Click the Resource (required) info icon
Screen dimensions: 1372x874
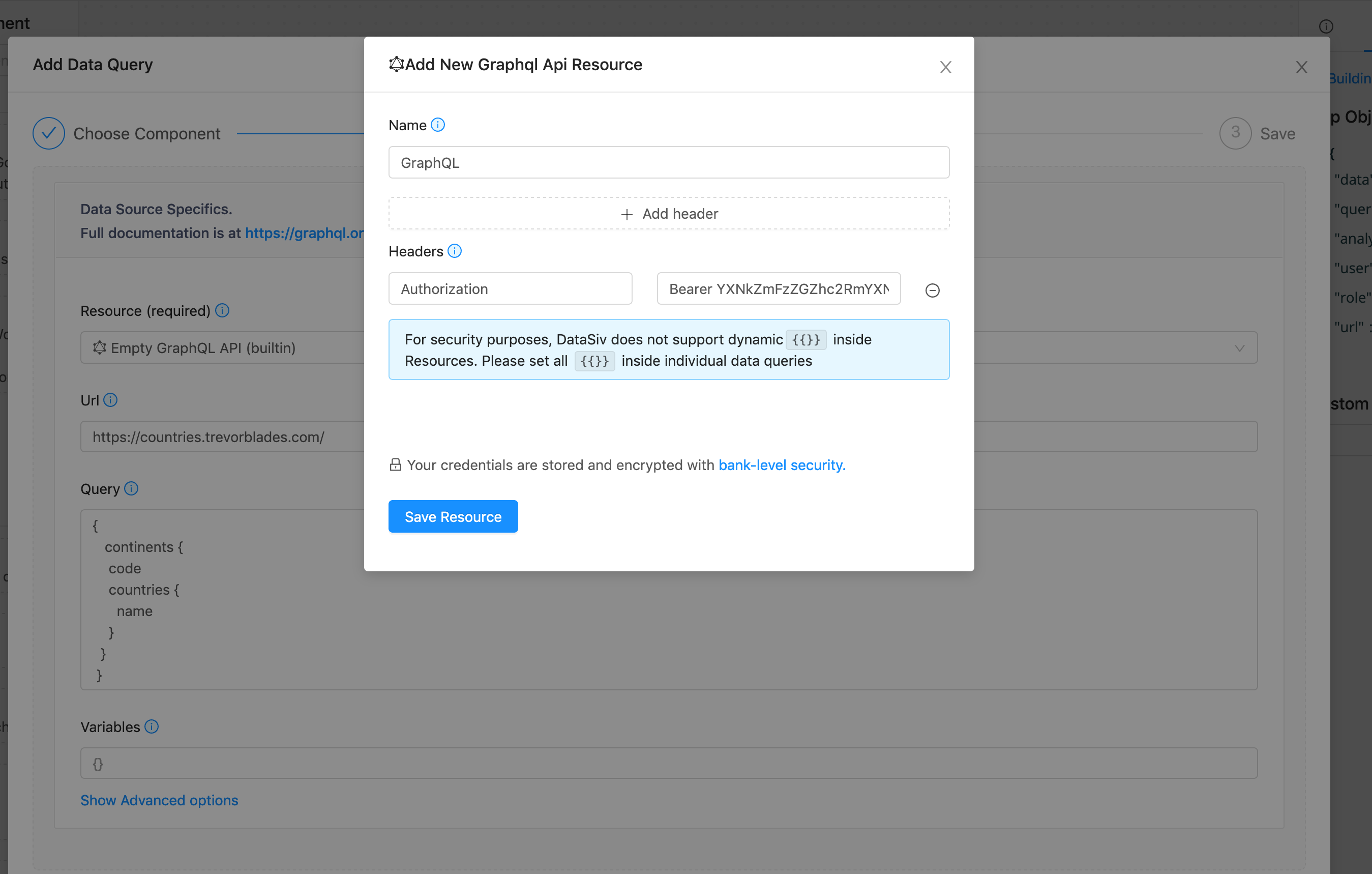[x=222, y=310]
